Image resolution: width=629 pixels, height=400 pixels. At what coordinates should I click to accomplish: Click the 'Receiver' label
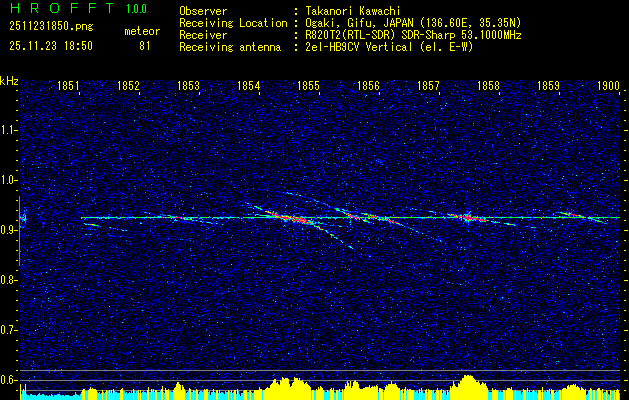click(x=203, y=35)
